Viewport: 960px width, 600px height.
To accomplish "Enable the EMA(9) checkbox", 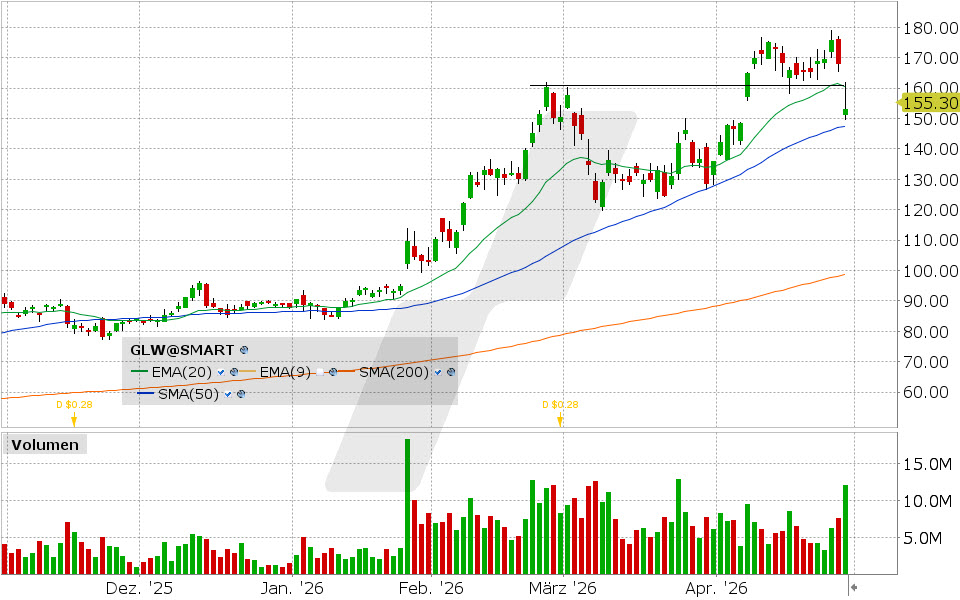I will pyautogui.click(x=317, y=372).
